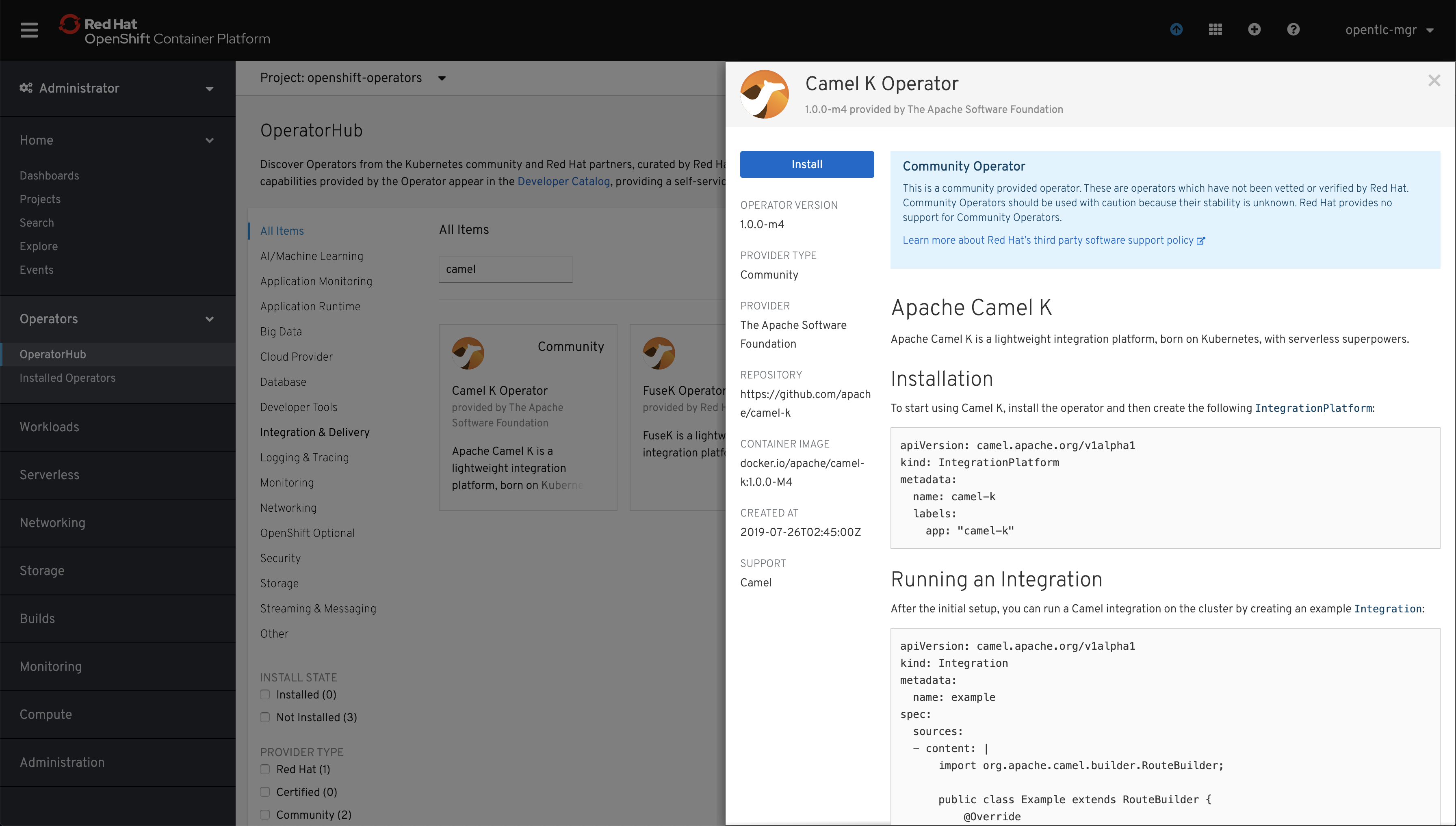1456x826 pixels.
Task: Check the Installed (0) filter
Action: (265, 694)
